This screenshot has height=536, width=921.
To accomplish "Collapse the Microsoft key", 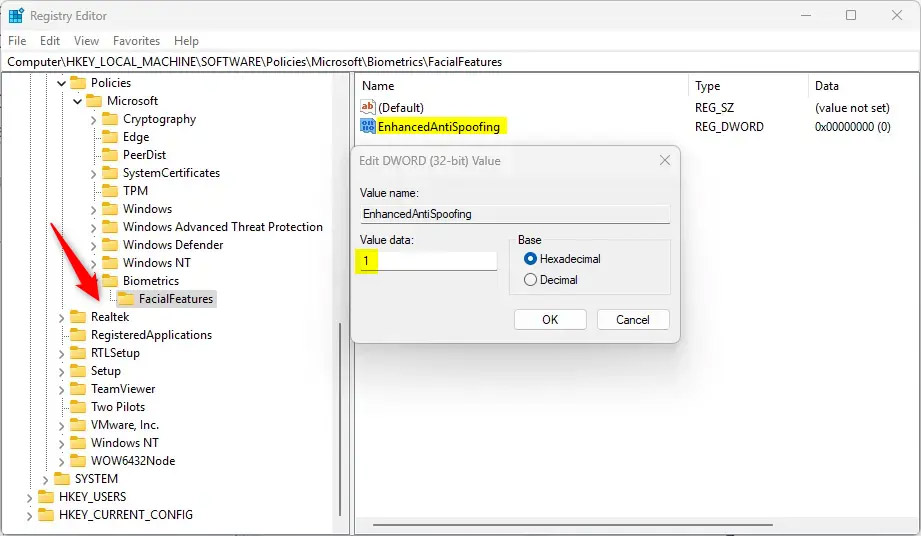I will point(77,102).
